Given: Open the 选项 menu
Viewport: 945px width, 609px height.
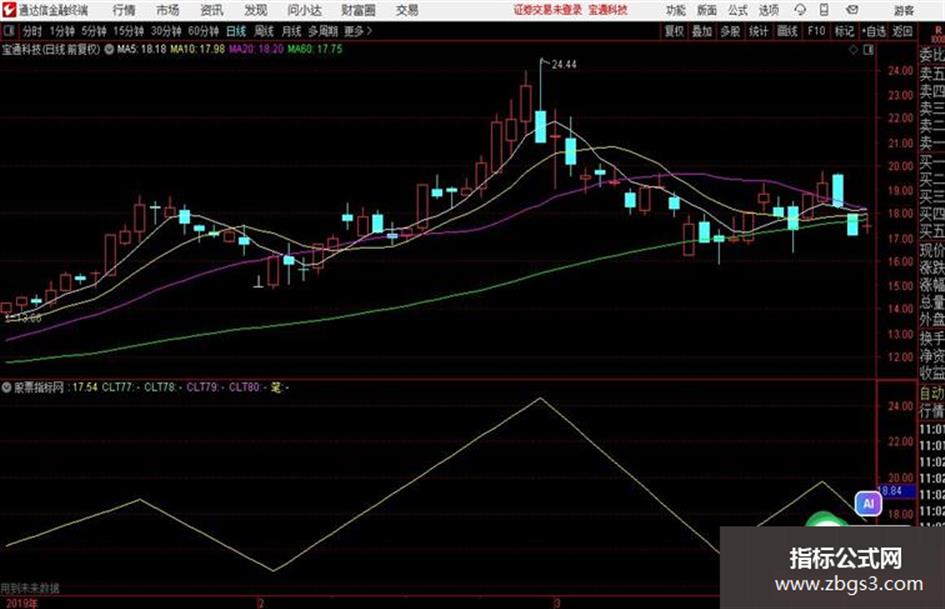Looking at the screenshot, I should (x=768, y=10).
